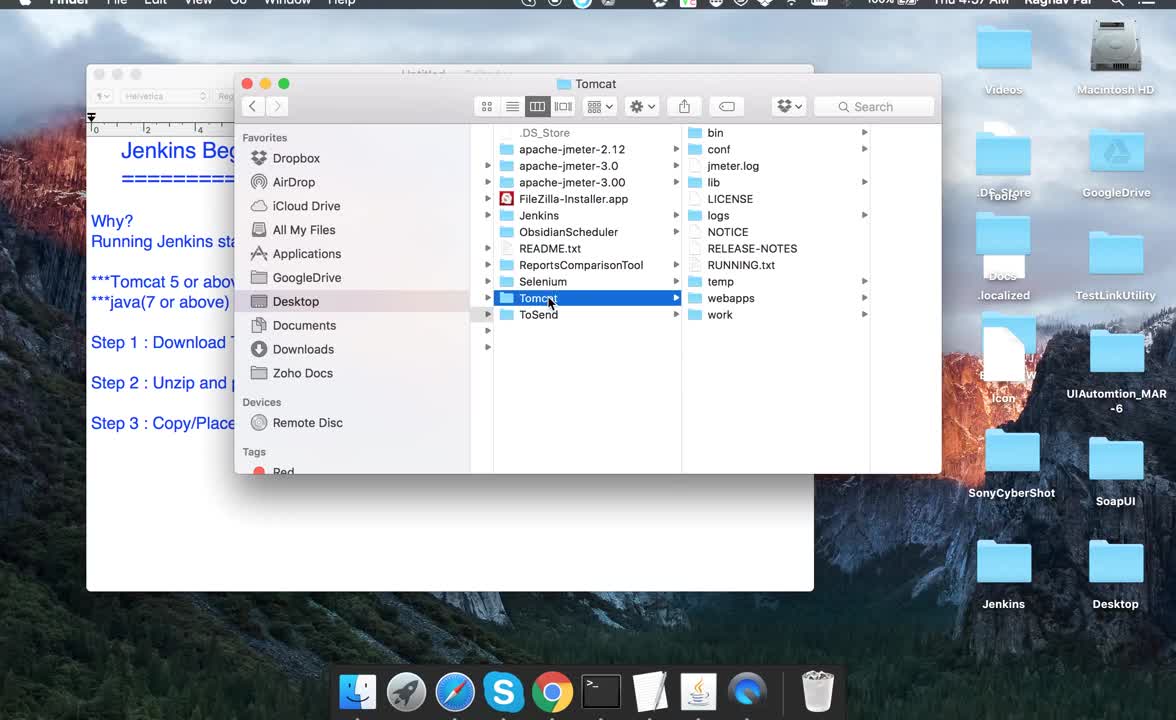Click the Share toolbar button
The width and height of the screenshot is (1176, 720).
[x=685, y=106]
